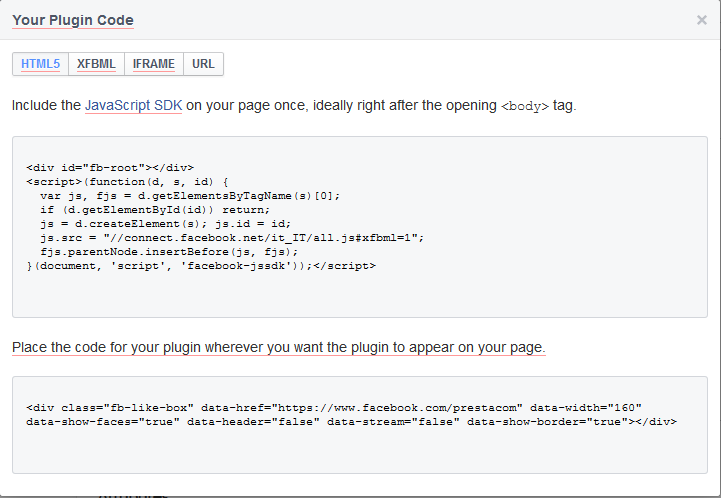Click the getElementsByTagName code line
721x498 pixels.
(x=190, y=196)
